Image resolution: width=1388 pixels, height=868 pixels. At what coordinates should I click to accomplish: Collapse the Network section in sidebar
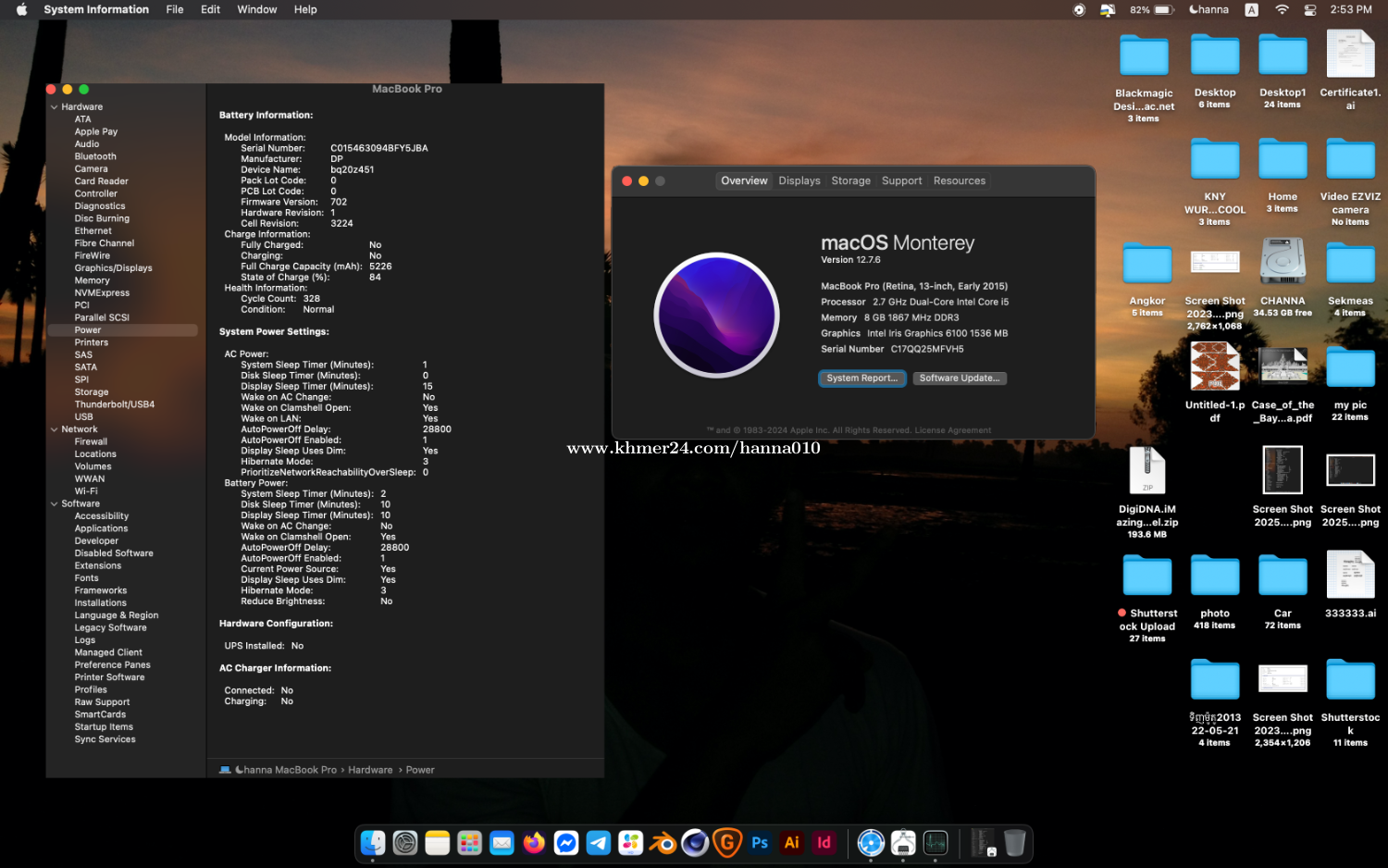pos(54,429)
